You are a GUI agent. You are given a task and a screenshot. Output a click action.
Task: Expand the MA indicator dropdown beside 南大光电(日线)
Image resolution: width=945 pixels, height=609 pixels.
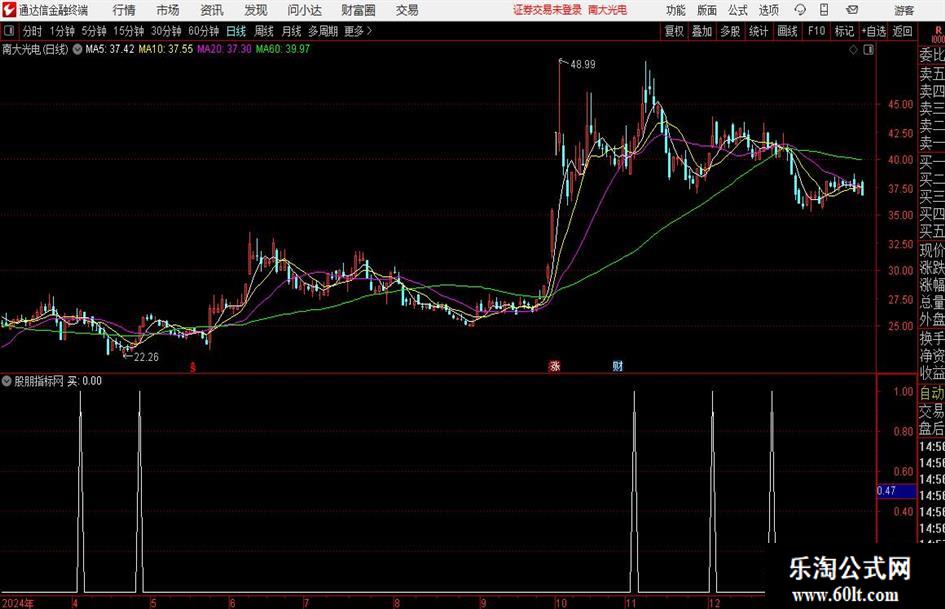point(78,49)
